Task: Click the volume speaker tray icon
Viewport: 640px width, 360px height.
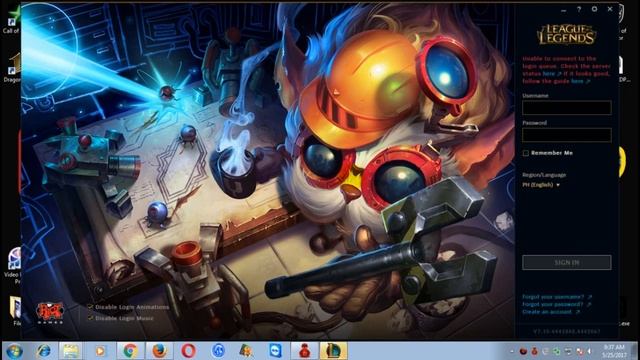Action: (589, 351)
